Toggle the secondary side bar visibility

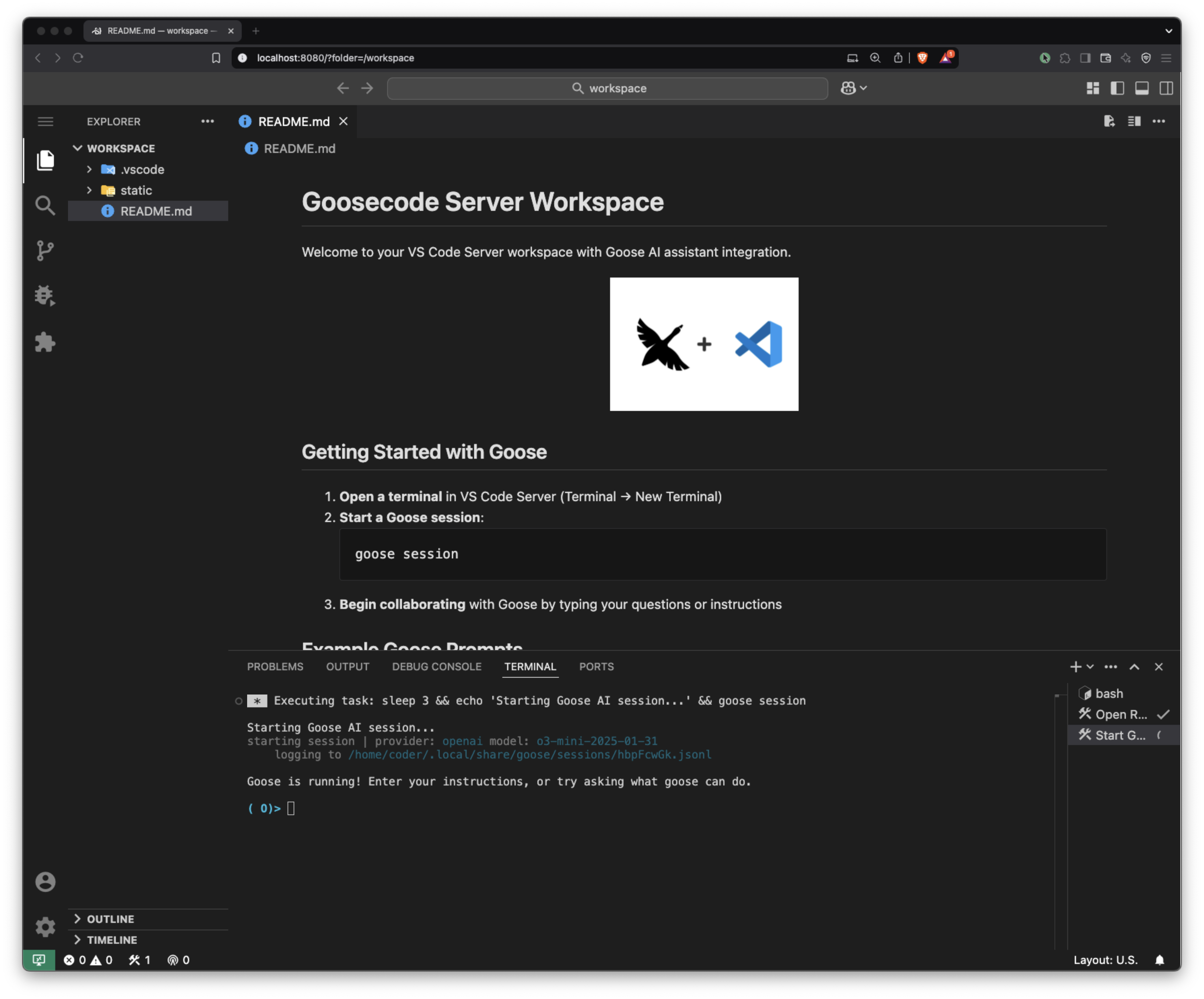(1166, 88)
